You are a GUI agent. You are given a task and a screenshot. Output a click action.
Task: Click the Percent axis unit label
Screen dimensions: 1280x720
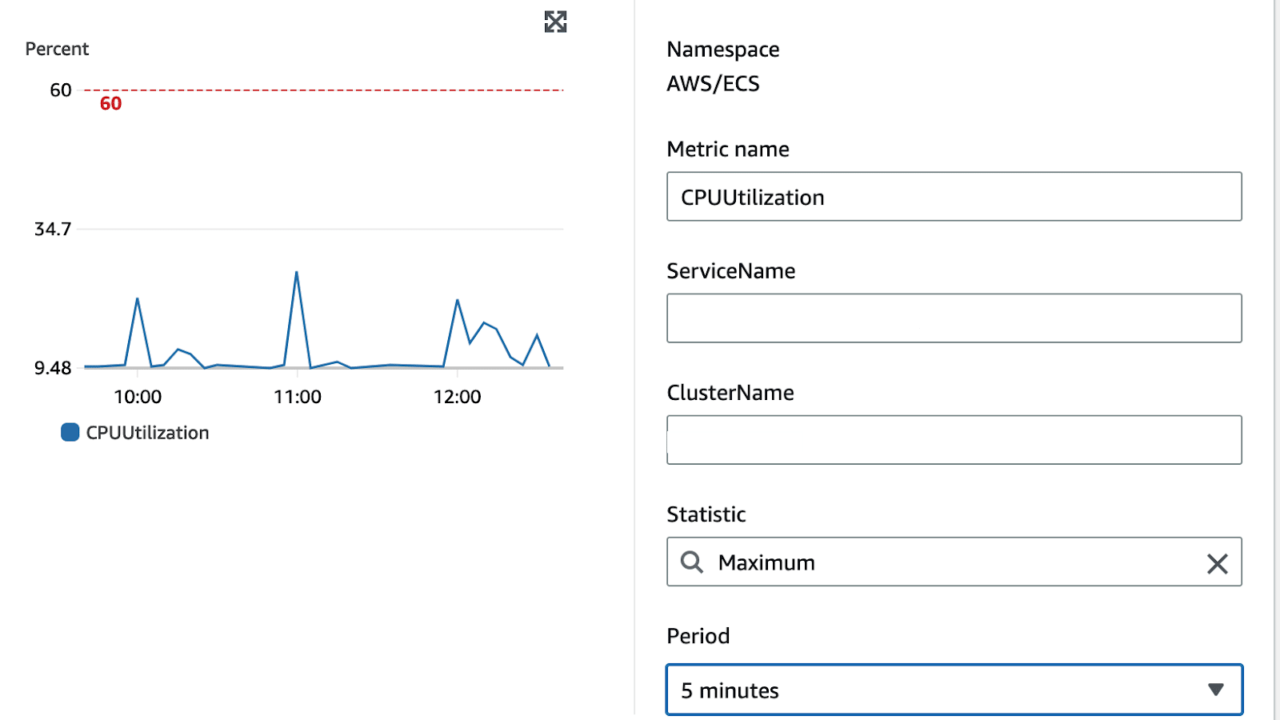point(57,49)
